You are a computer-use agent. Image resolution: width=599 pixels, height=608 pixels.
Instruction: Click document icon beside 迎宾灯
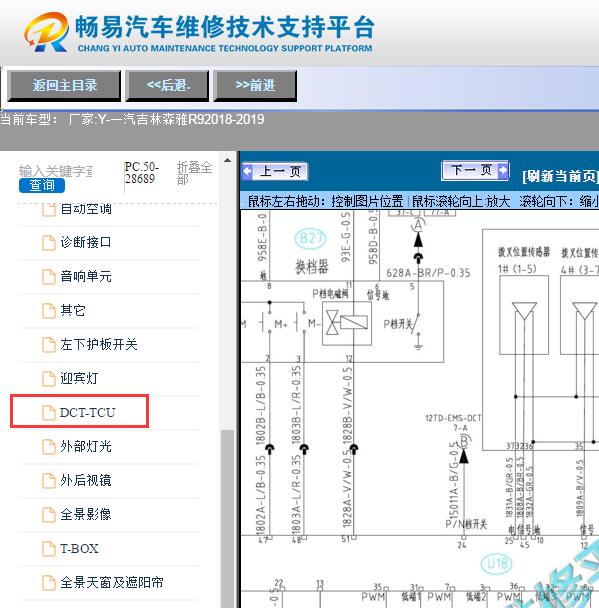click(49, 379)
